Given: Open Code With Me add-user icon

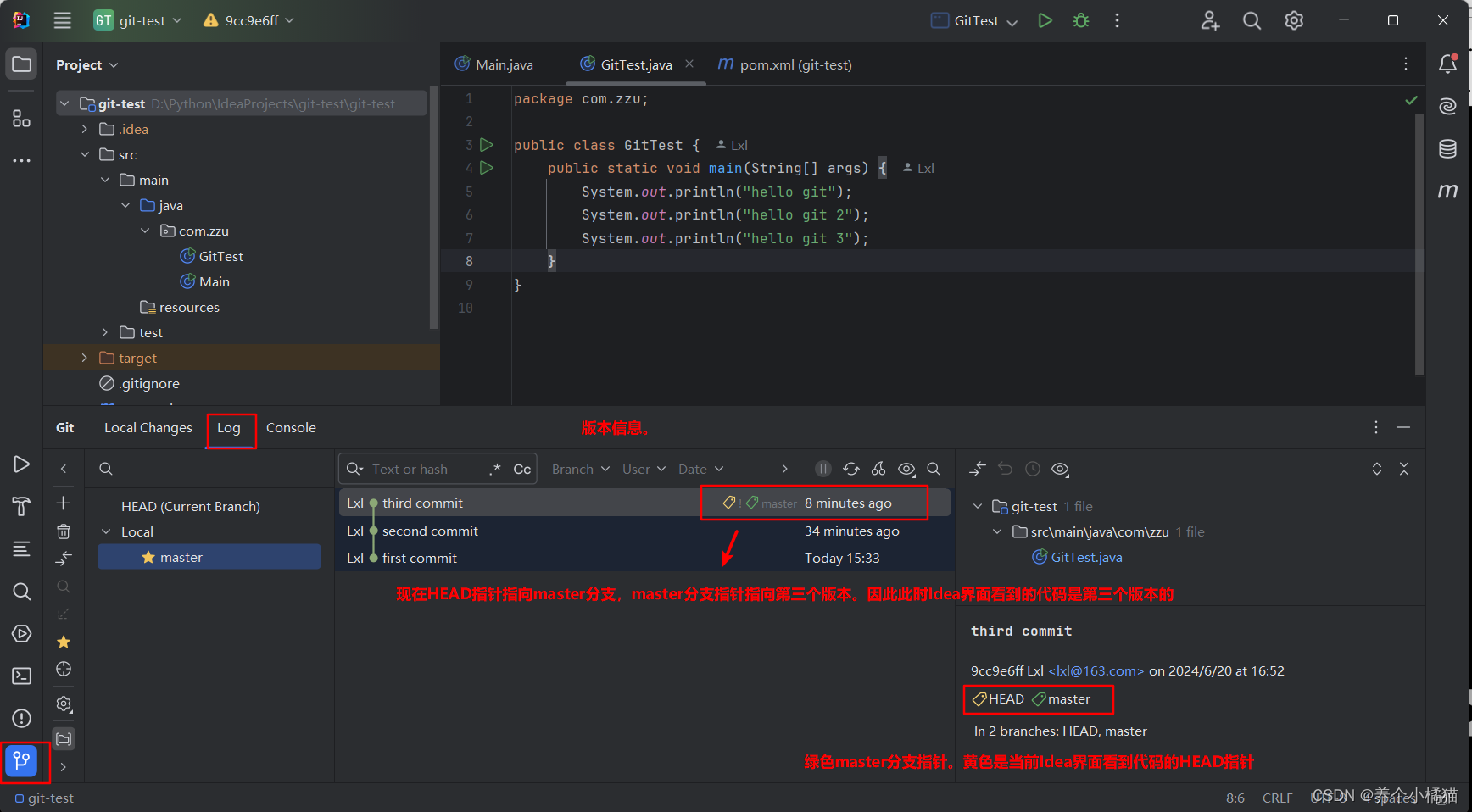Looking at the screenshot, I should (x=1210, y=20).
